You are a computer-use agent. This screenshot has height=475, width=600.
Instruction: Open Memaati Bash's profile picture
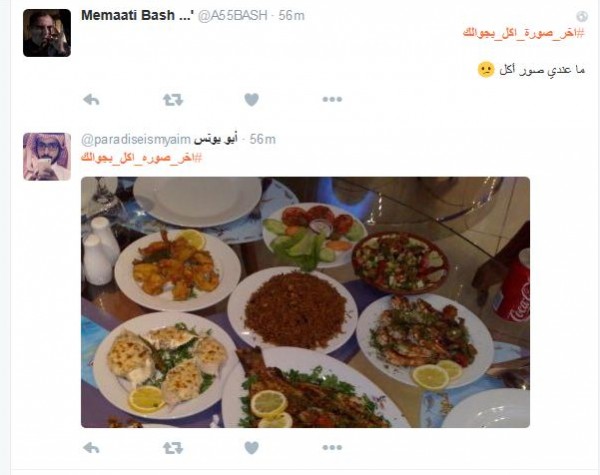click(x=47, y=33)
